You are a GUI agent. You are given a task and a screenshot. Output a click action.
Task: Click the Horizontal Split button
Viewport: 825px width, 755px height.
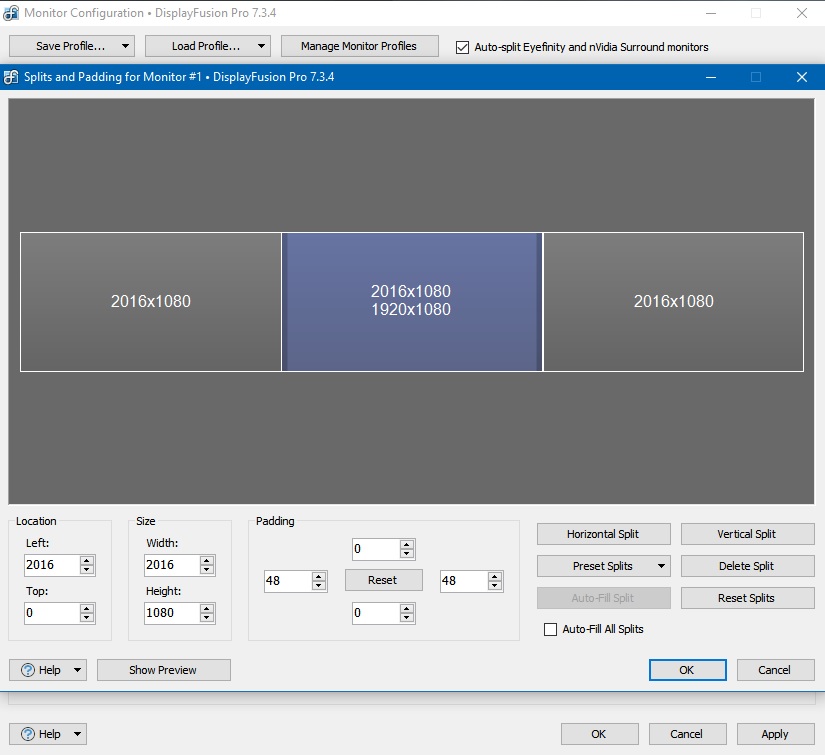(x=602, y=534)
